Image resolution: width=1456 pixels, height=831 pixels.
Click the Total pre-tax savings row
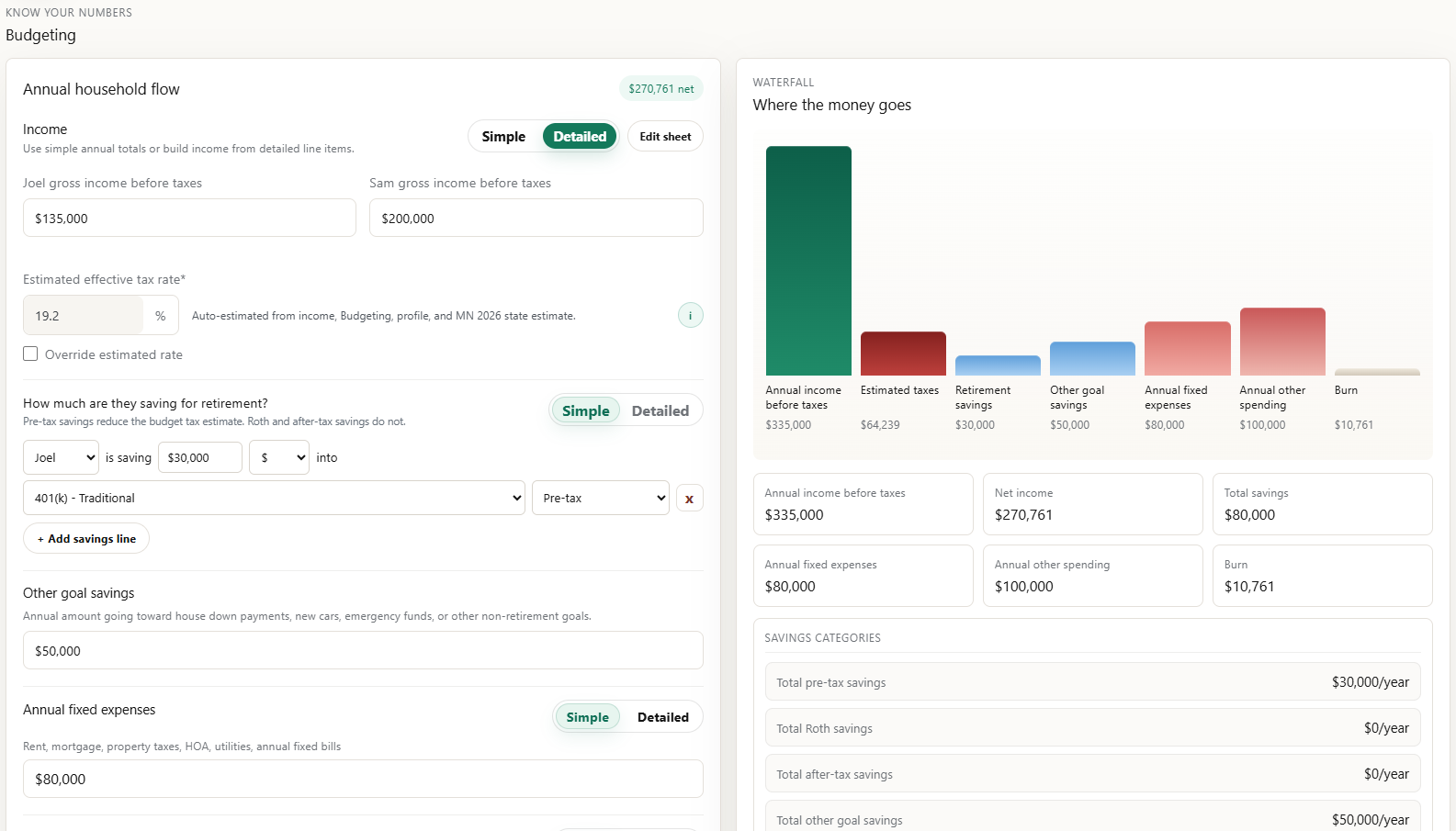(x=1092, y=681)
